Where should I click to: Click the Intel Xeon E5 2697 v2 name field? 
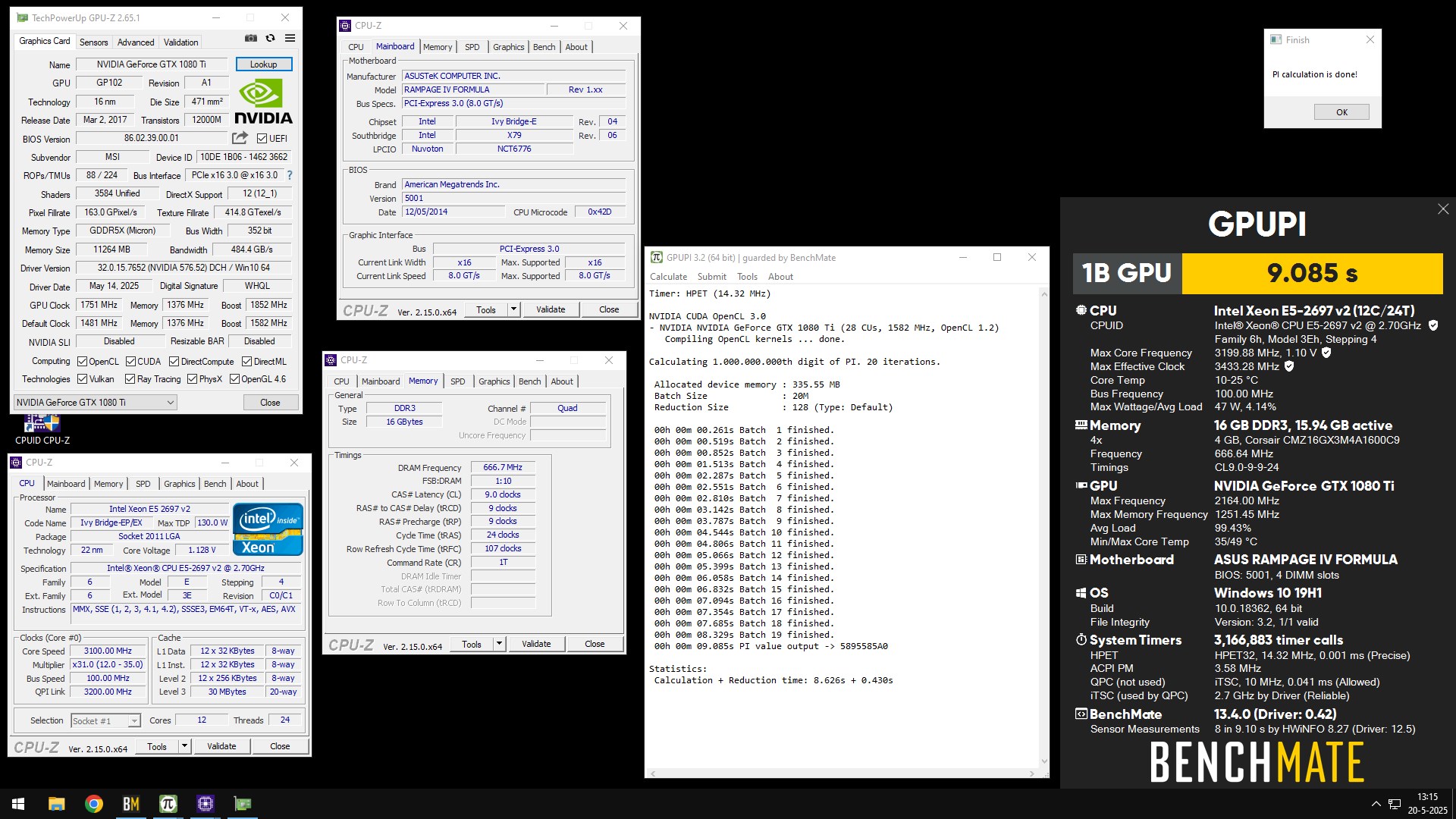click(x=149, y=509)
